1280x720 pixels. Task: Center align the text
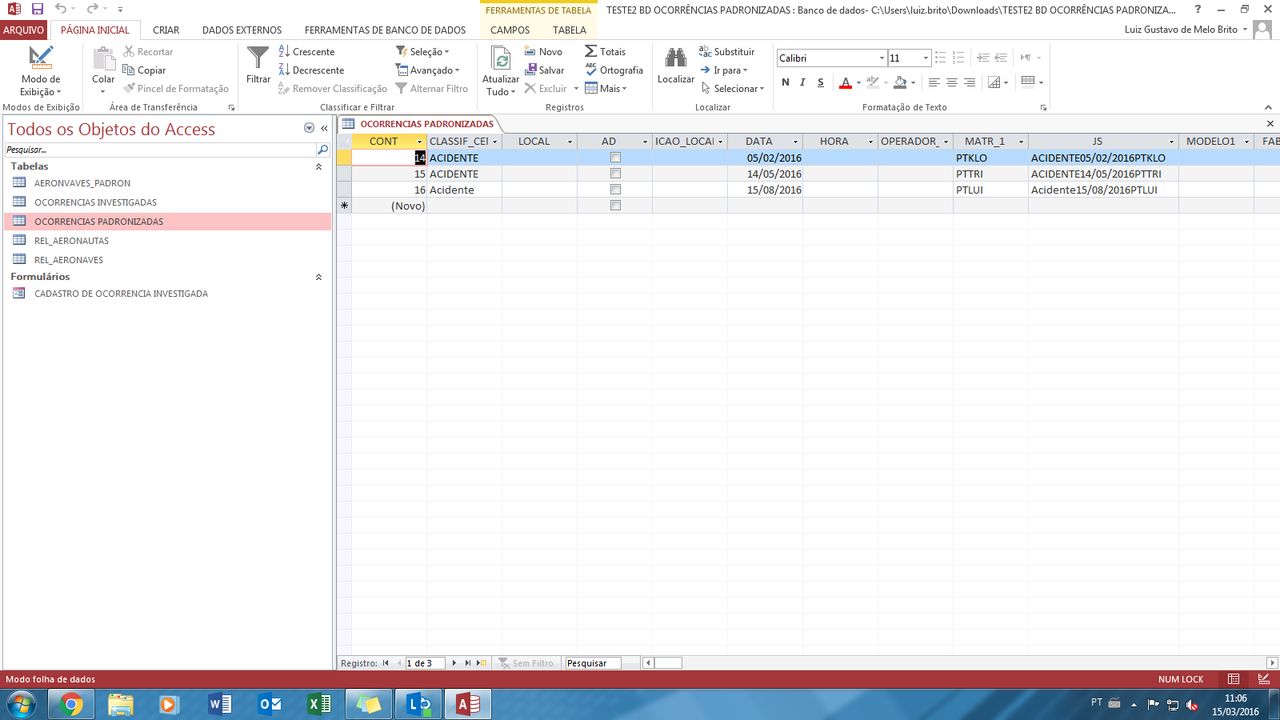click(x=952, y=82)
